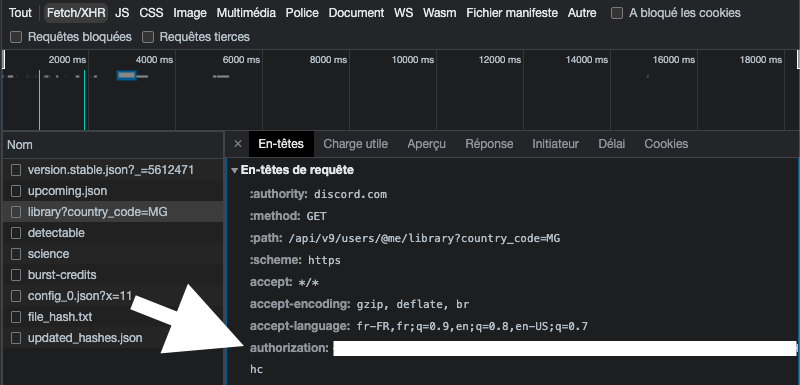
Task: Click the :scheme value https
Action: [x=324, y=260]
